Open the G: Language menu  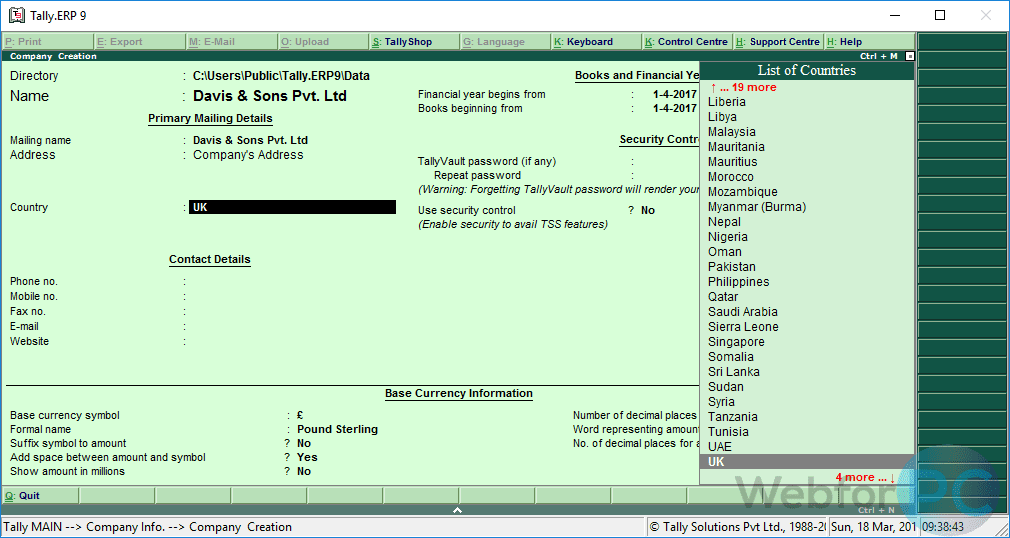point(507,41)
